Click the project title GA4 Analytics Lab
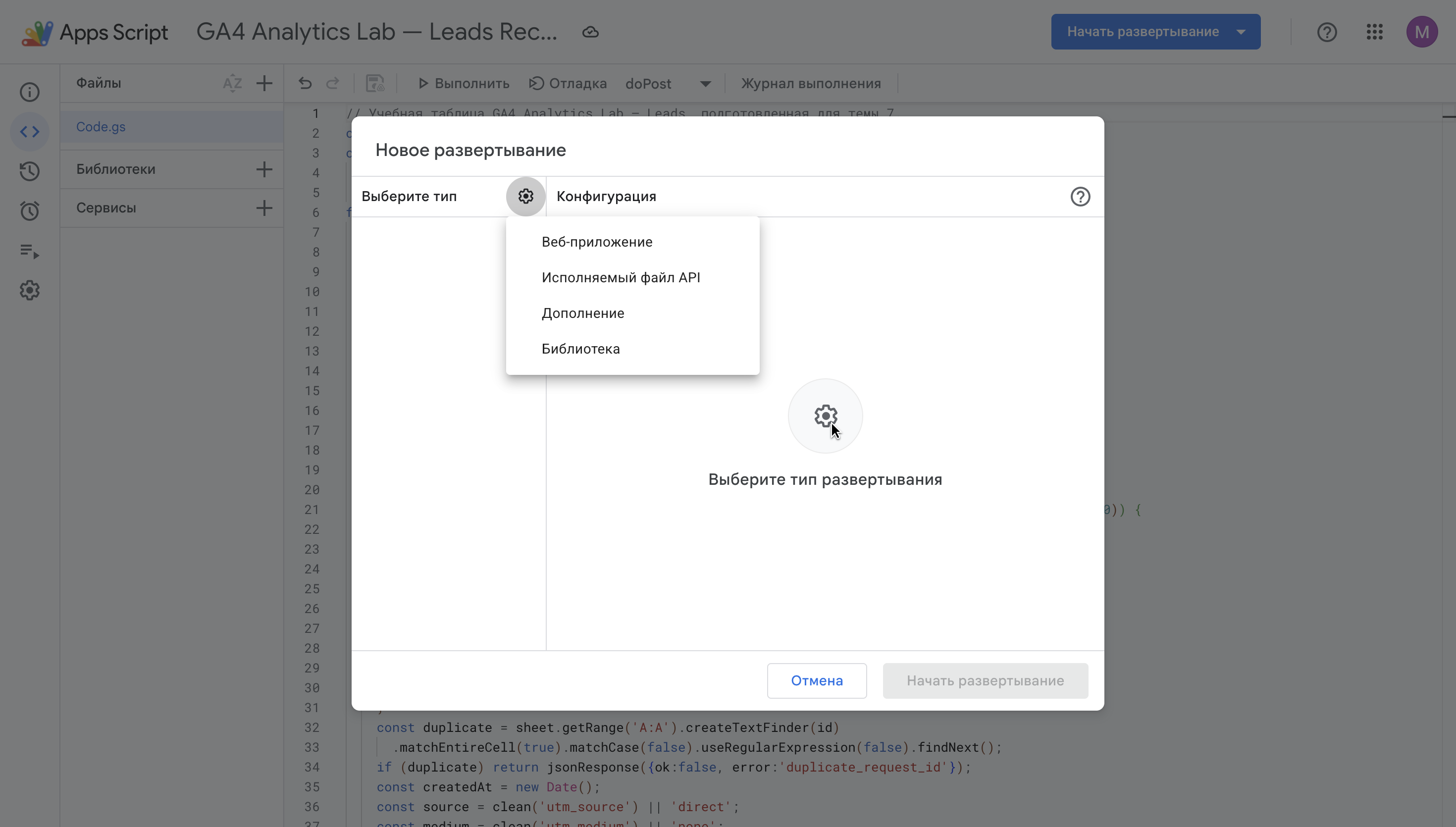The height and width of the screenshot is (827, 1456). coord(377,32)
